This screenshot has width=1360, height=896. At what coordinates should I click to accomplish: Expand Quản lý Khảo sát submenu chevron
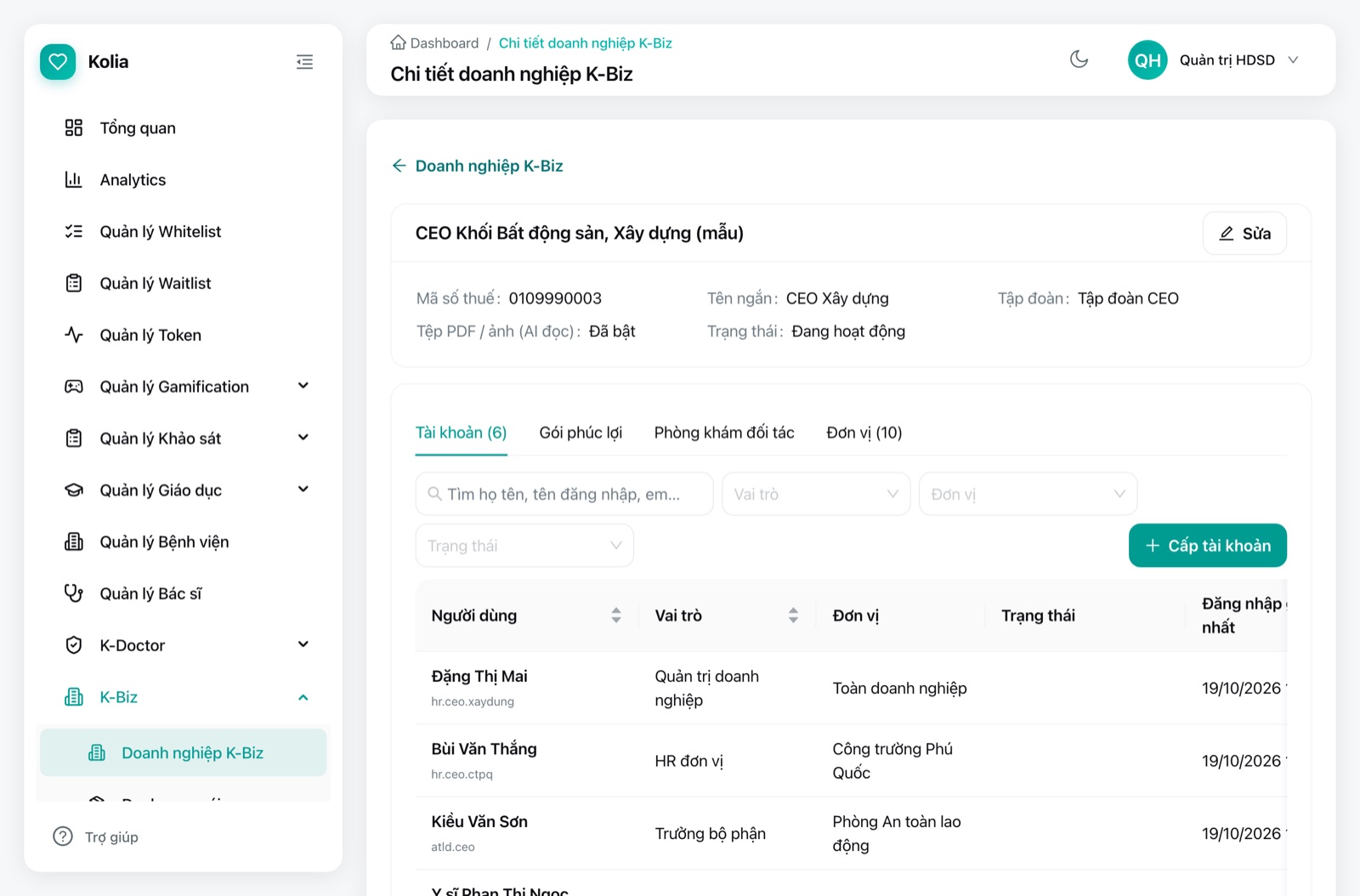tap(303, 438)
